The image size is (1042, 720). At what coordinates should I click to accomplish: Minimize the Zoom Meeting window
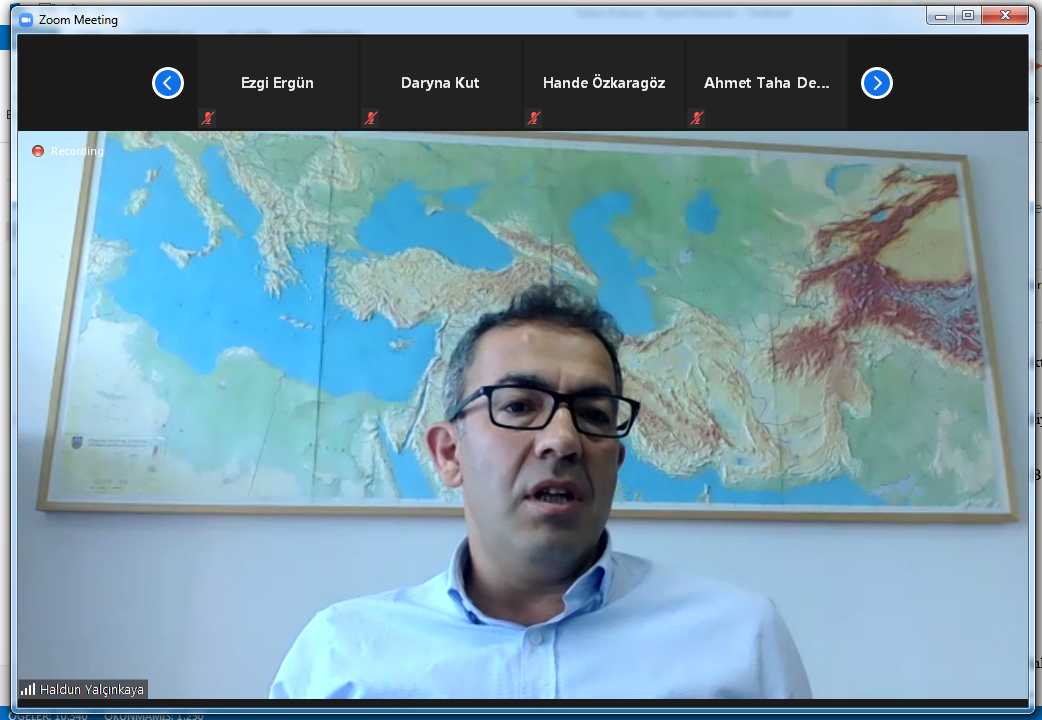point(940,15)
